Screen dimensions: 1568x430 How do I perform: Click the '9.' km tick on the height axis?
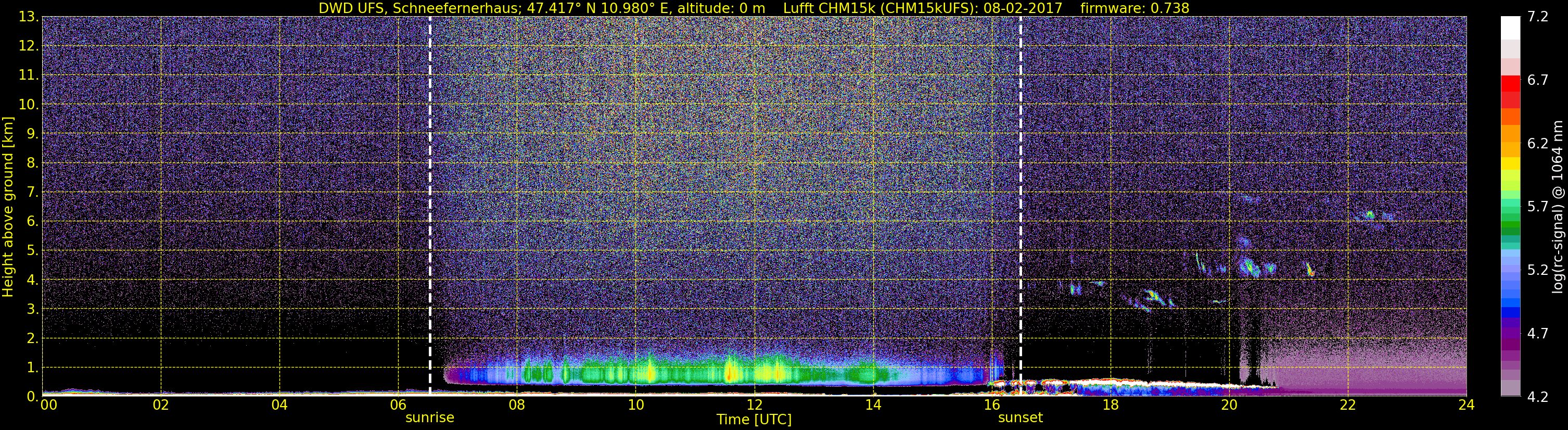click(x=32, y=134)
